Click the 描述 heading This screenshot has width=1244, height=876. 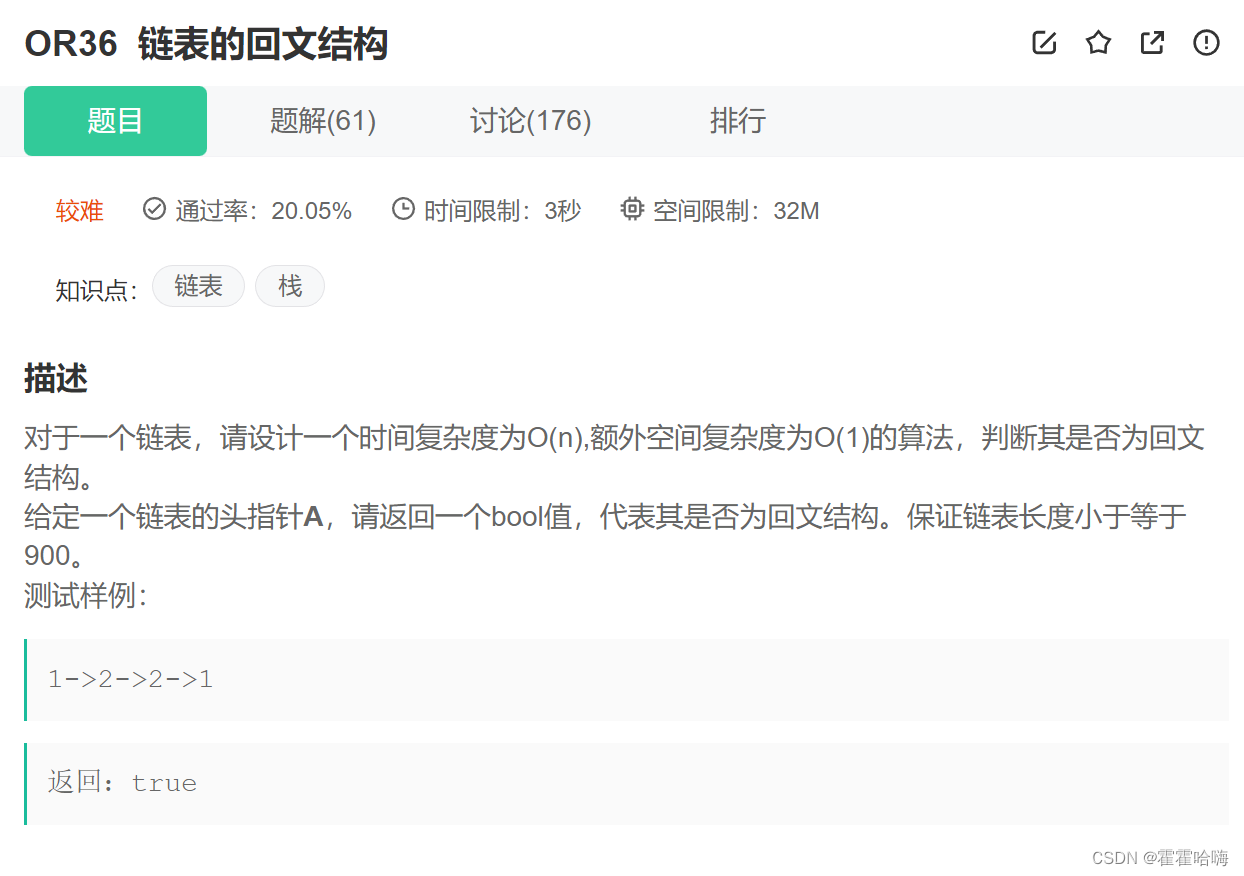[56, 379]
